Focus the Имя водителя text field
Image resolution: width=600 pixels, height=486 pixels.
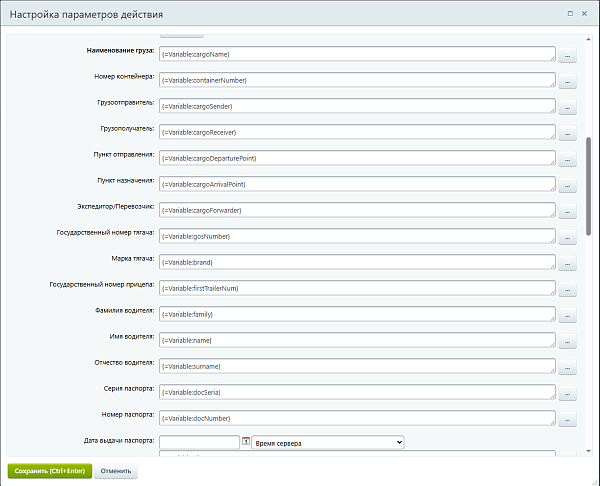point(357,340)
